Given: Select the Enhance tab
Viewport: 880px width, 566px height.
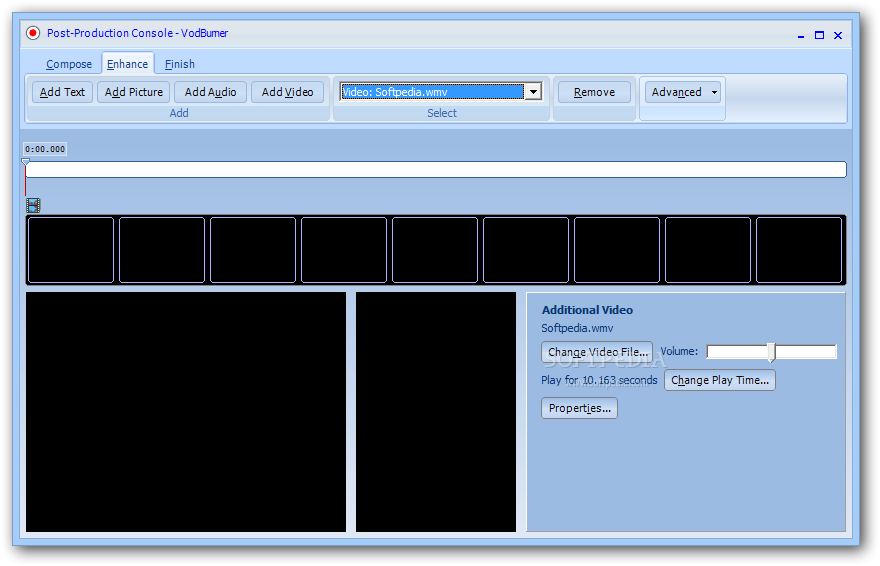Looking at the screenshot, I should pos(127,64).
